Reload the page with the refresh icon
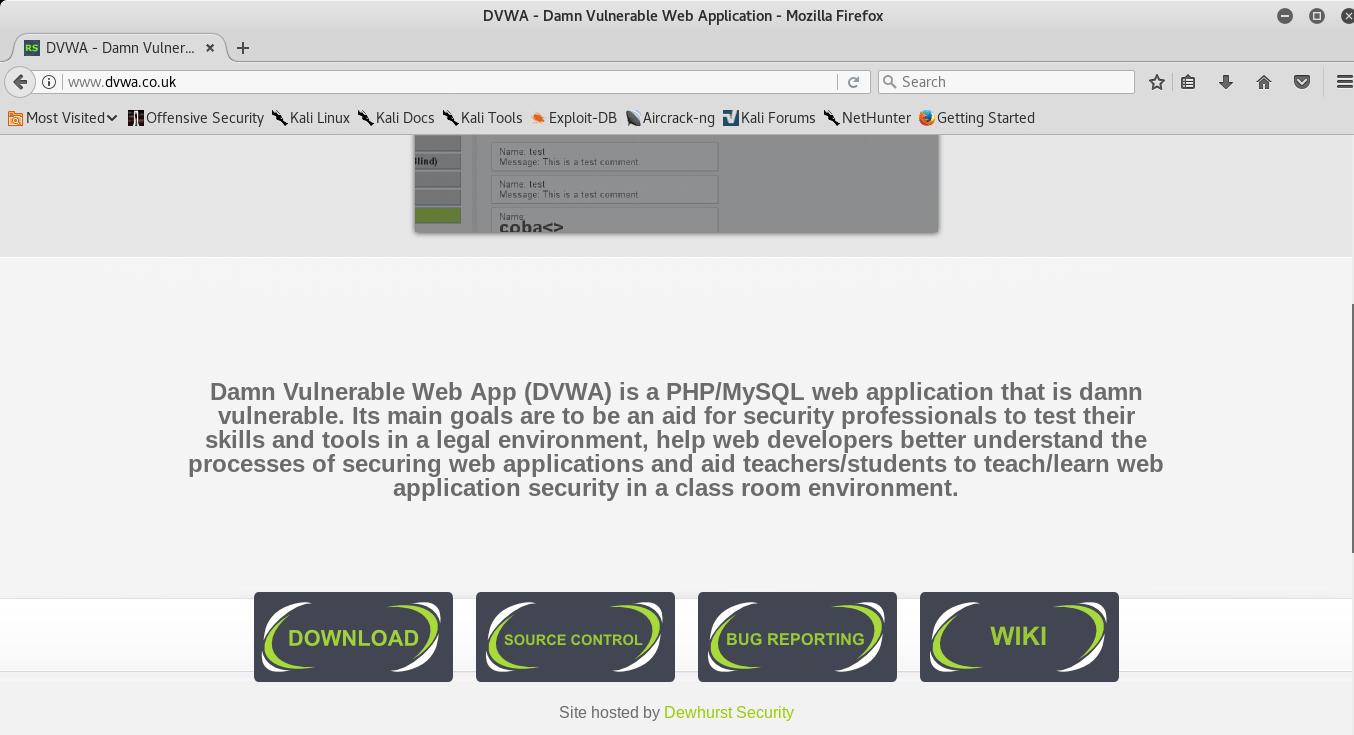Image resolution: width=1354 pixels, height=735 pixels. pos(853,82)
